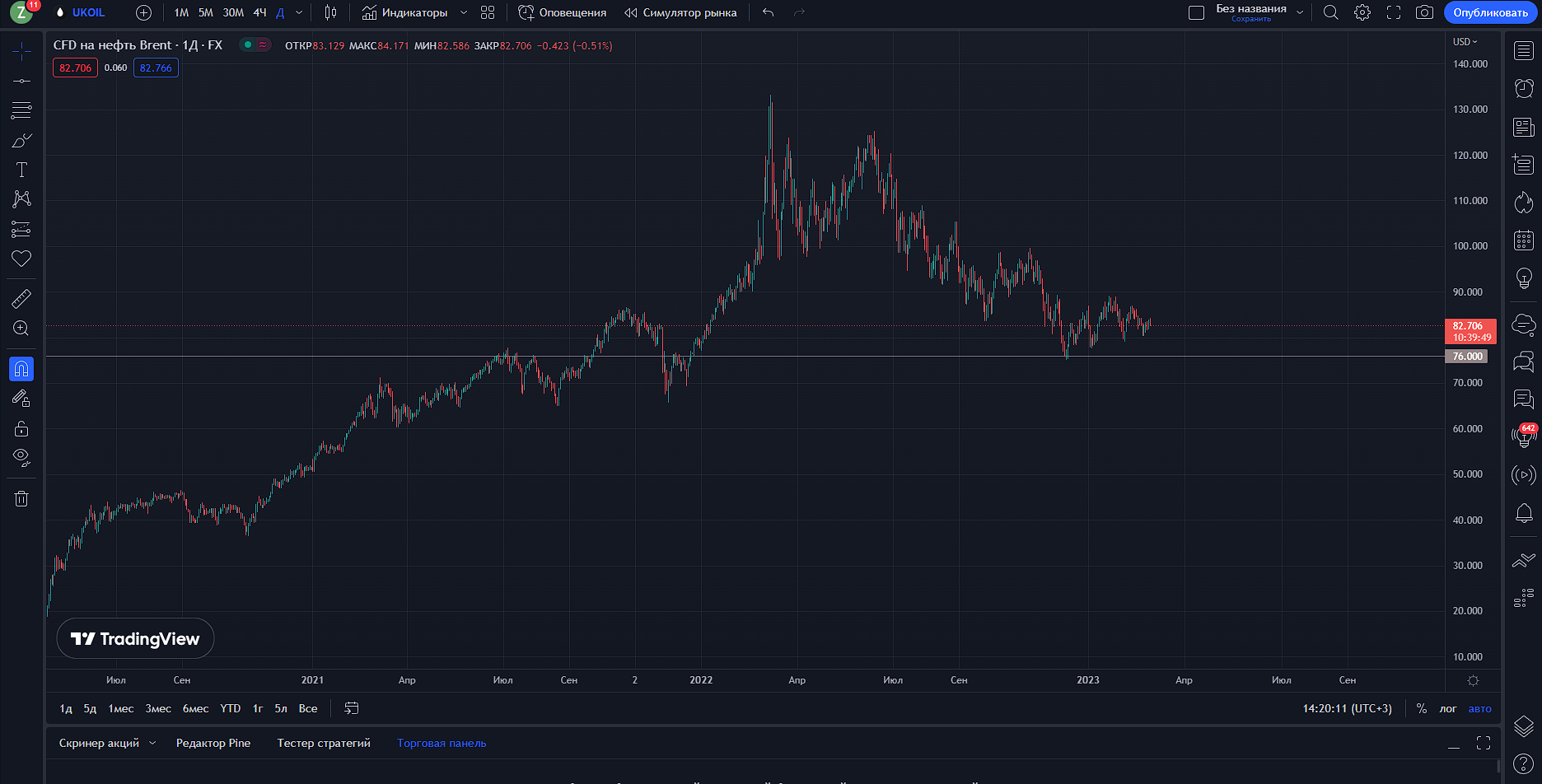Select the Trend line drawing tool
Viewport: 1542px width, 784px height.
[x=21, y=81]
